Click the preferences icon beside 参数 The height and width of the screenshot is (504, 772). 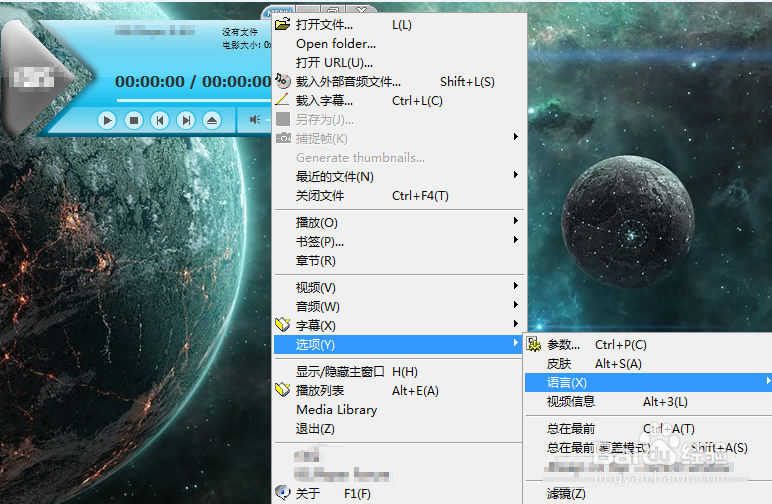point(534,344)
